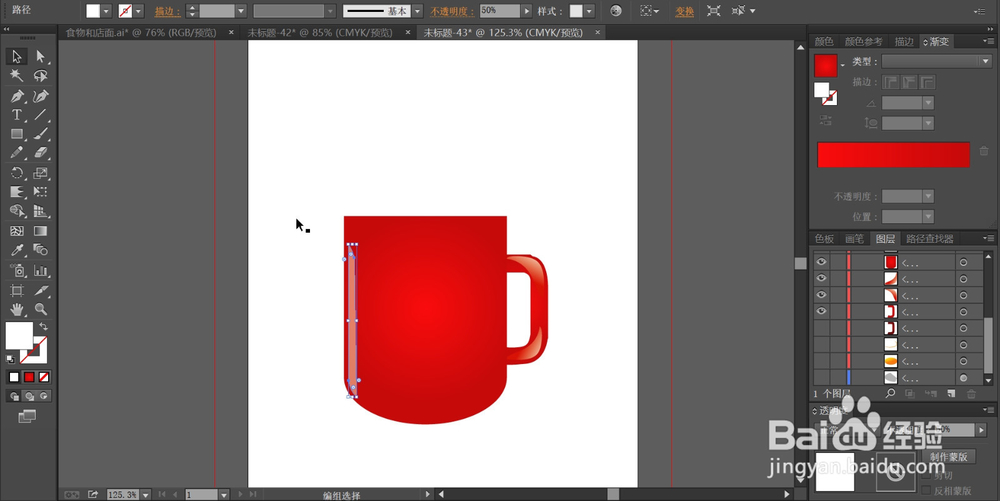Click the large white fill swatch in toolbox
The width and height of the screenshot is (1000, 501).
[19, 335]
